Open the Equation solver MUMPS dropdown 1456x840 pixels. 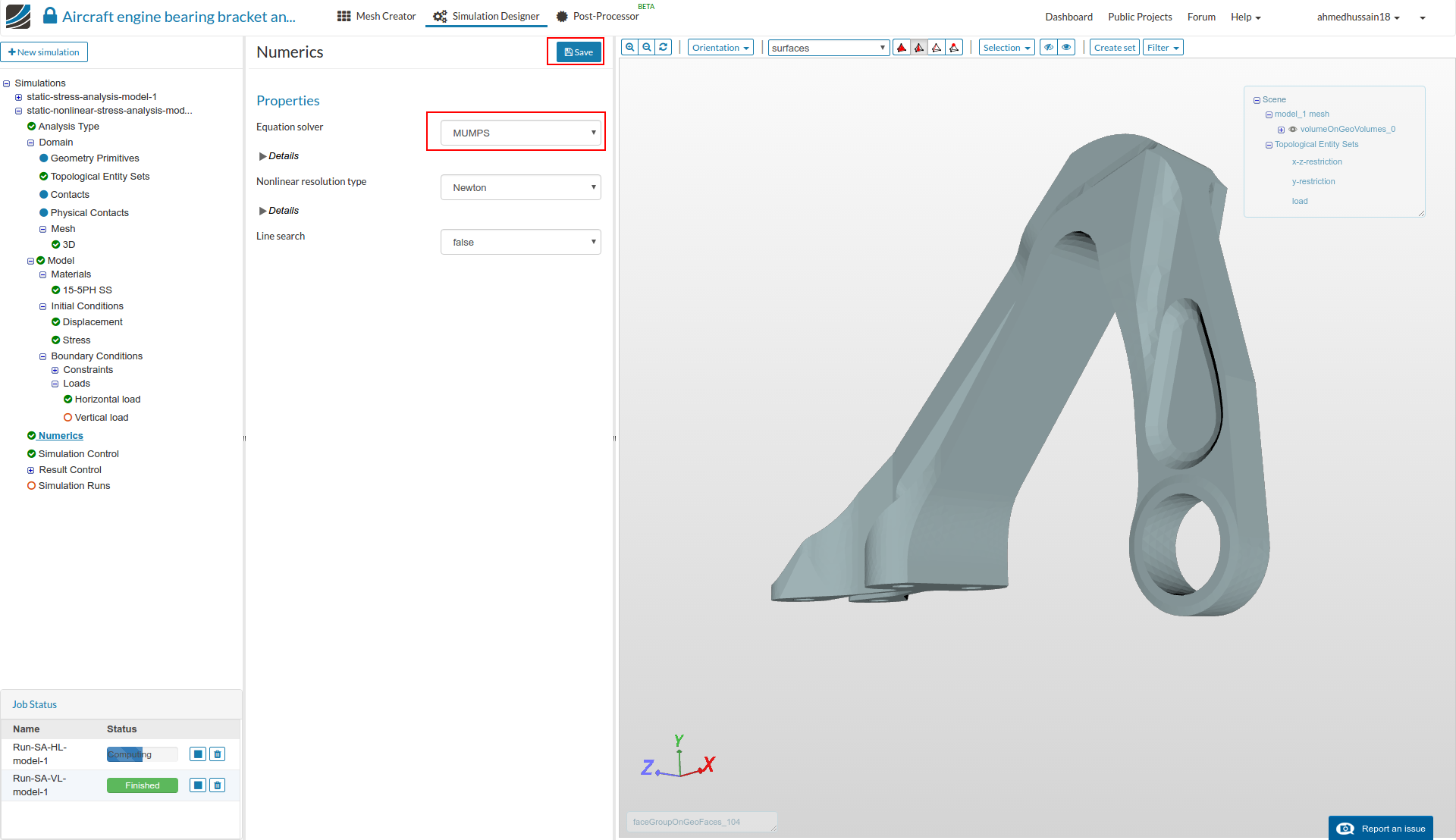[521, 133]
